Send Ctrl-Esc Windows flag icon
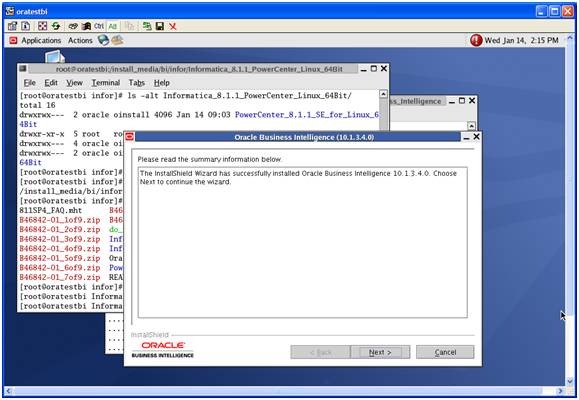Screen dimensions: 579x400 tap(86, 26)
